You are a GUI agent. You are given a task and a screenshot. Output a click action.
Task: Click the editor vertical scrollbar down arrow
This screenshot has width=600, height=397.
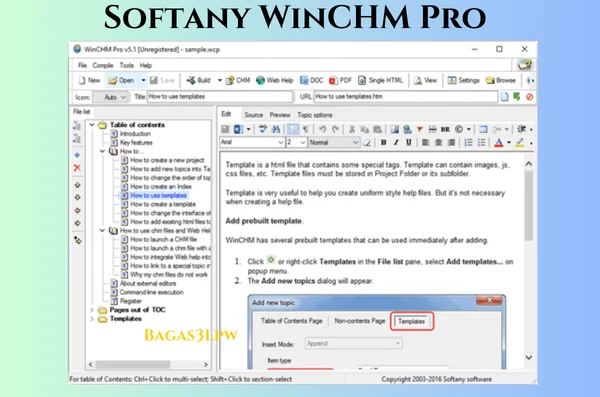(529, 358)
